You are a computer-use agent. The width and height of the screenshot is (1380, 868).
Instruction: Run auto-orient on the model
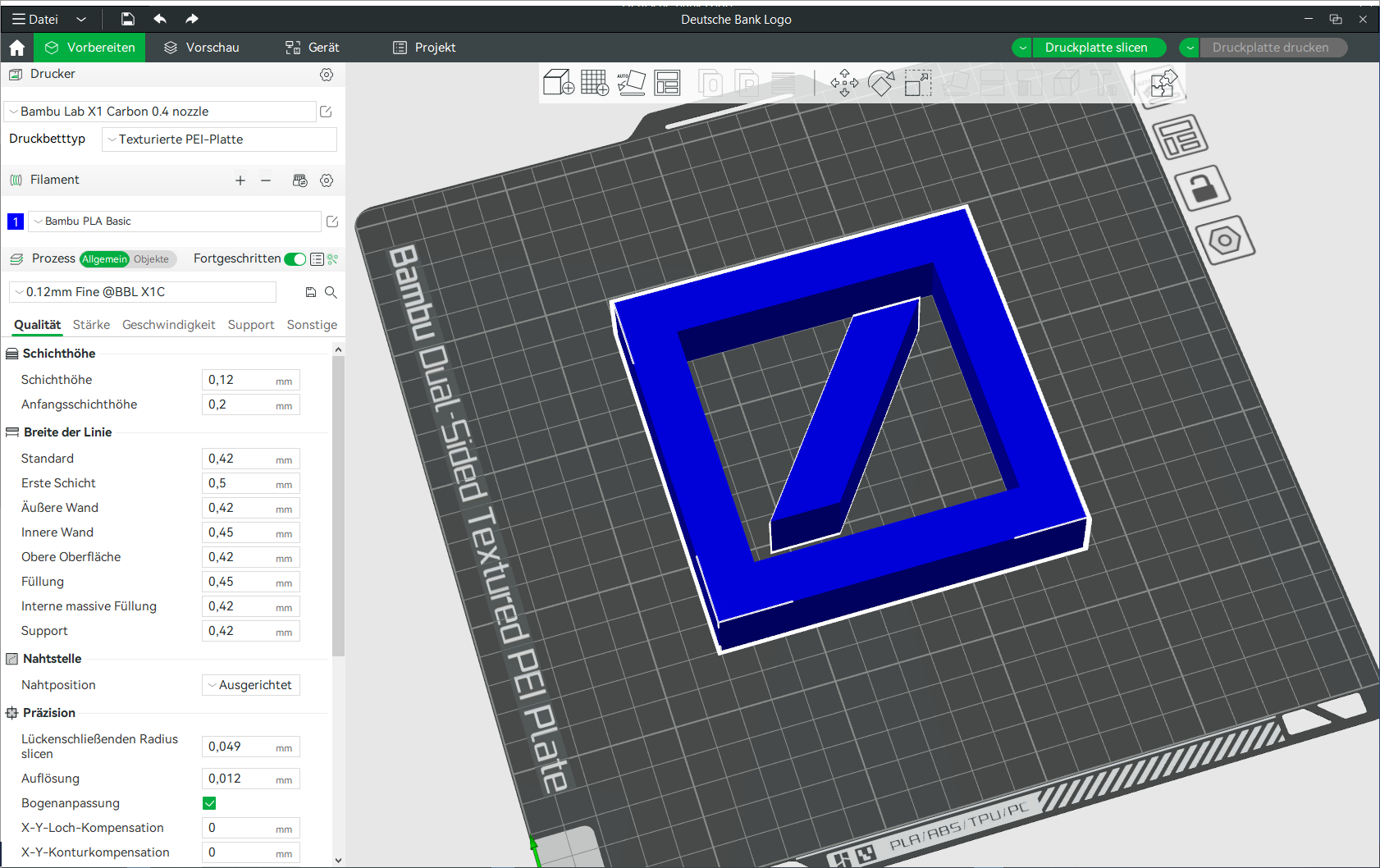pyautogui.click(x=631, y=82)
